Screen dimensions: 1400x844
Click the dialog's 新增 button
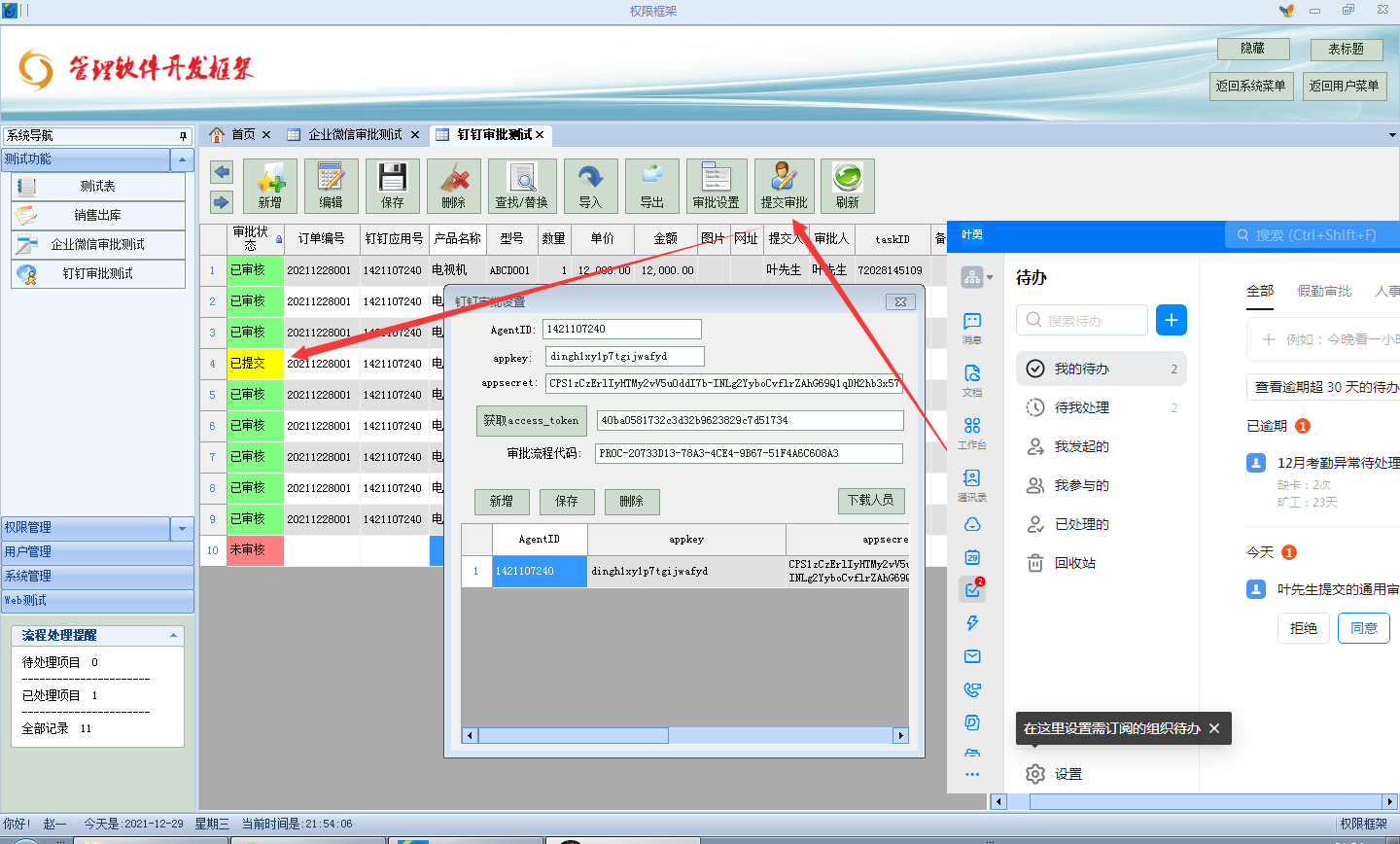502,501
